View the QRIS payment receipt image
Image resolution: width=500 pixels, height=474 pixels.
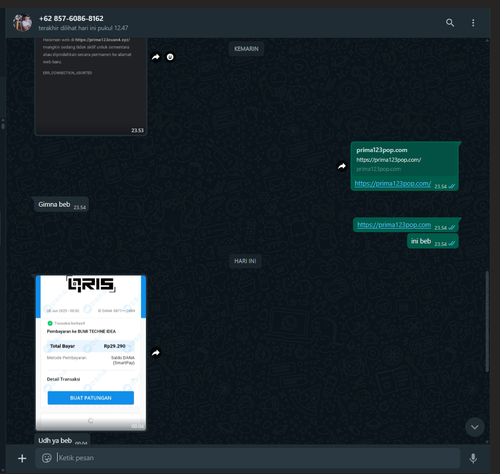(91, 353)
